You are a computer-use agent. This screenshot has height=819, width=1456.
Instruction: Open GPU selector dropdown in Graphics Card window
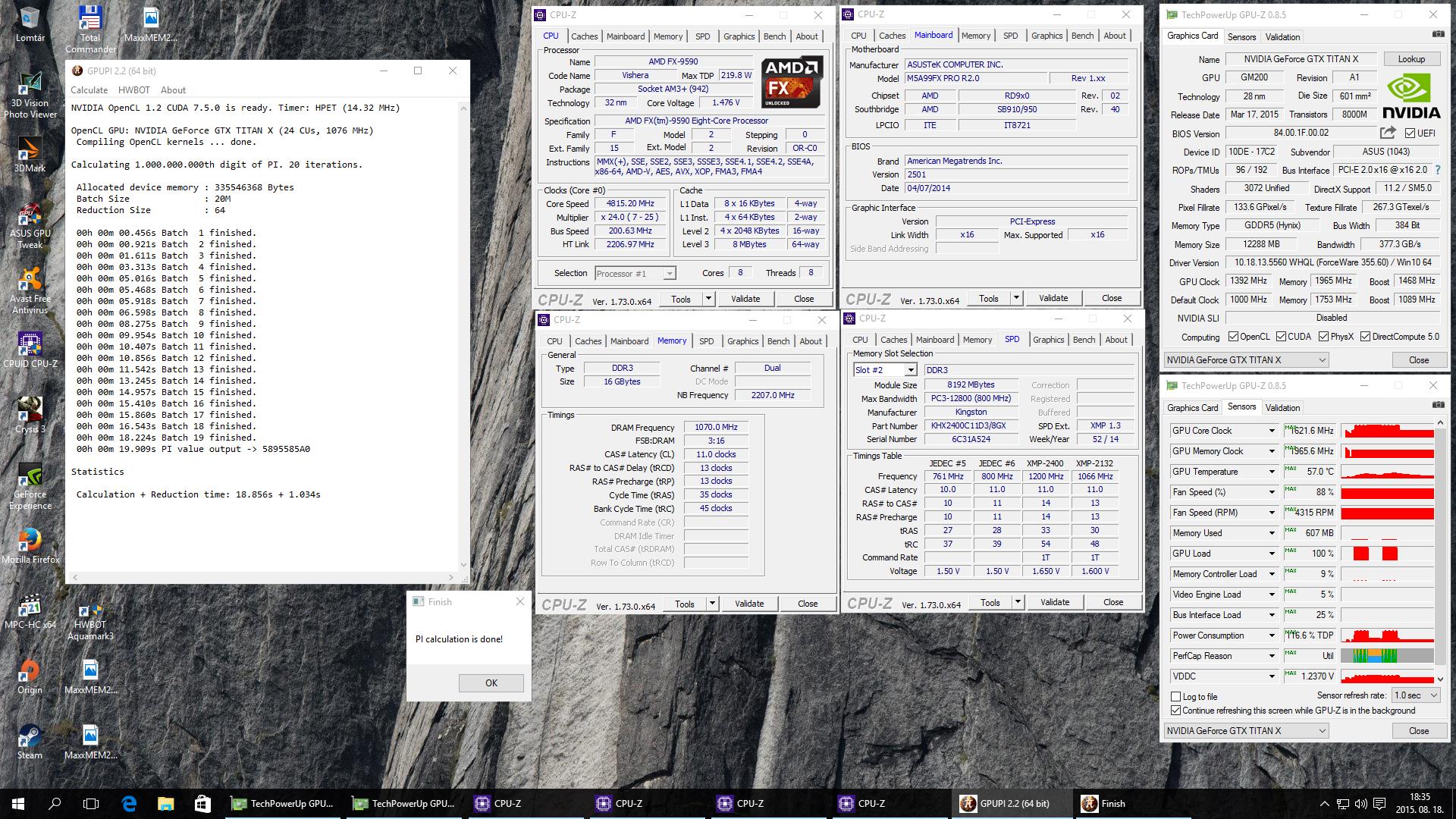pos(1246,360)
